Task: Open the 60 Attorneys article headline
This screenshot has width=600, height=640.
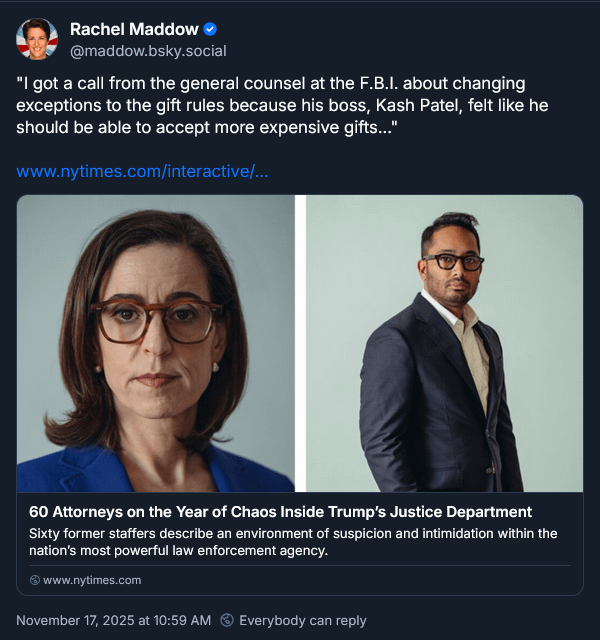Action: [280, 513]
